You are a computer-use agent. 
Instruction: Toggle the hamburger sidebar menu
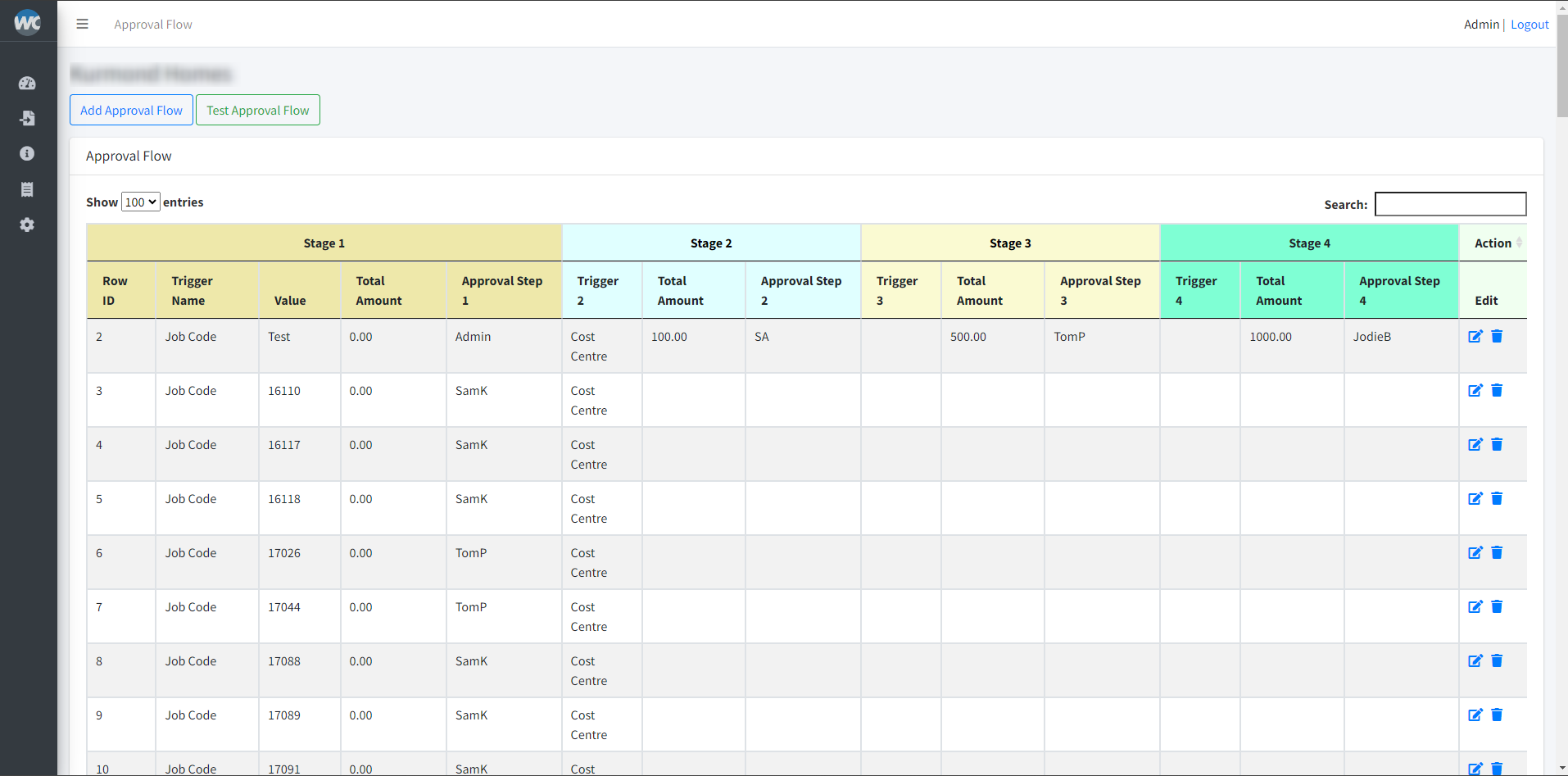(x=82, y=25)
